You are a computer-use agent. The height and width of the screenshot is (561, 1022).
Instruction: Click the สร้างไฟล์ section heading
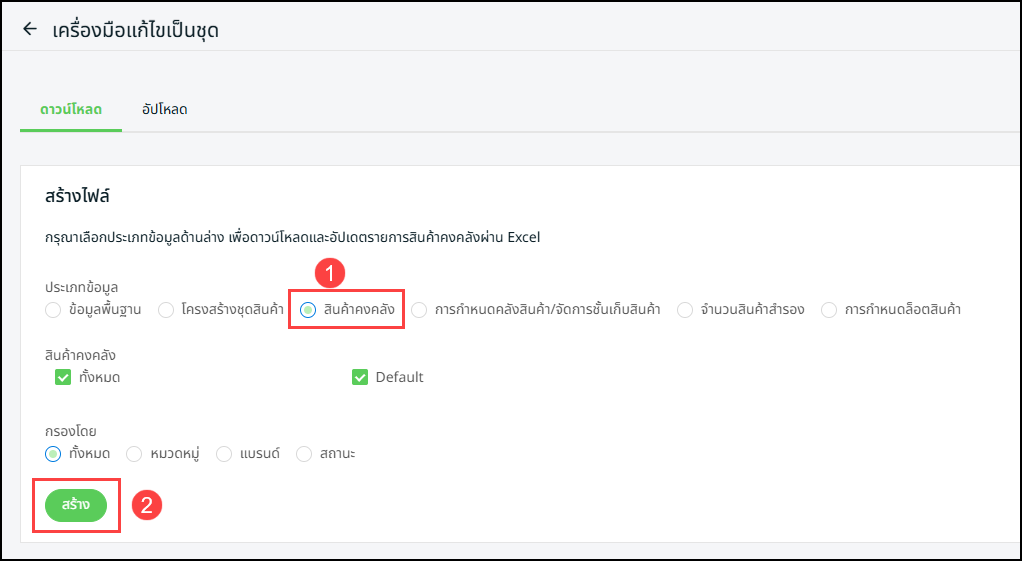[x=77, y=196]
